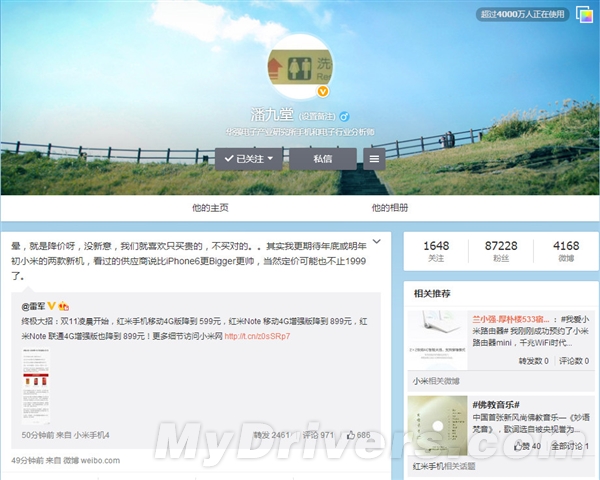View the 1648 关注 following count
This screenshot has height=480, width=600.
[x=436, y=251]
